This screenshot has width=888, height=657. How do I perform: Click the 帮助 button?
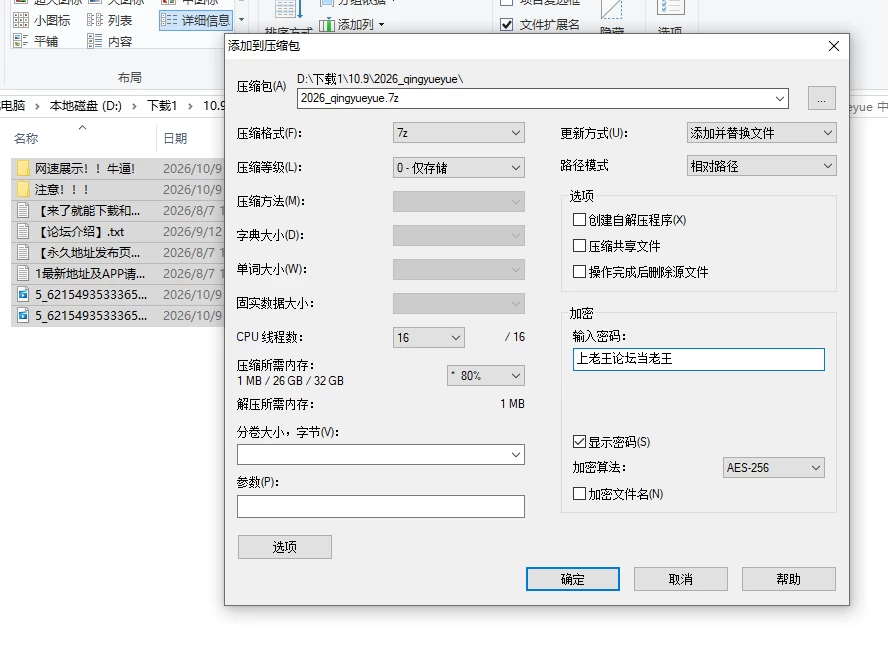pyautogui.click(x=788, y=579)
